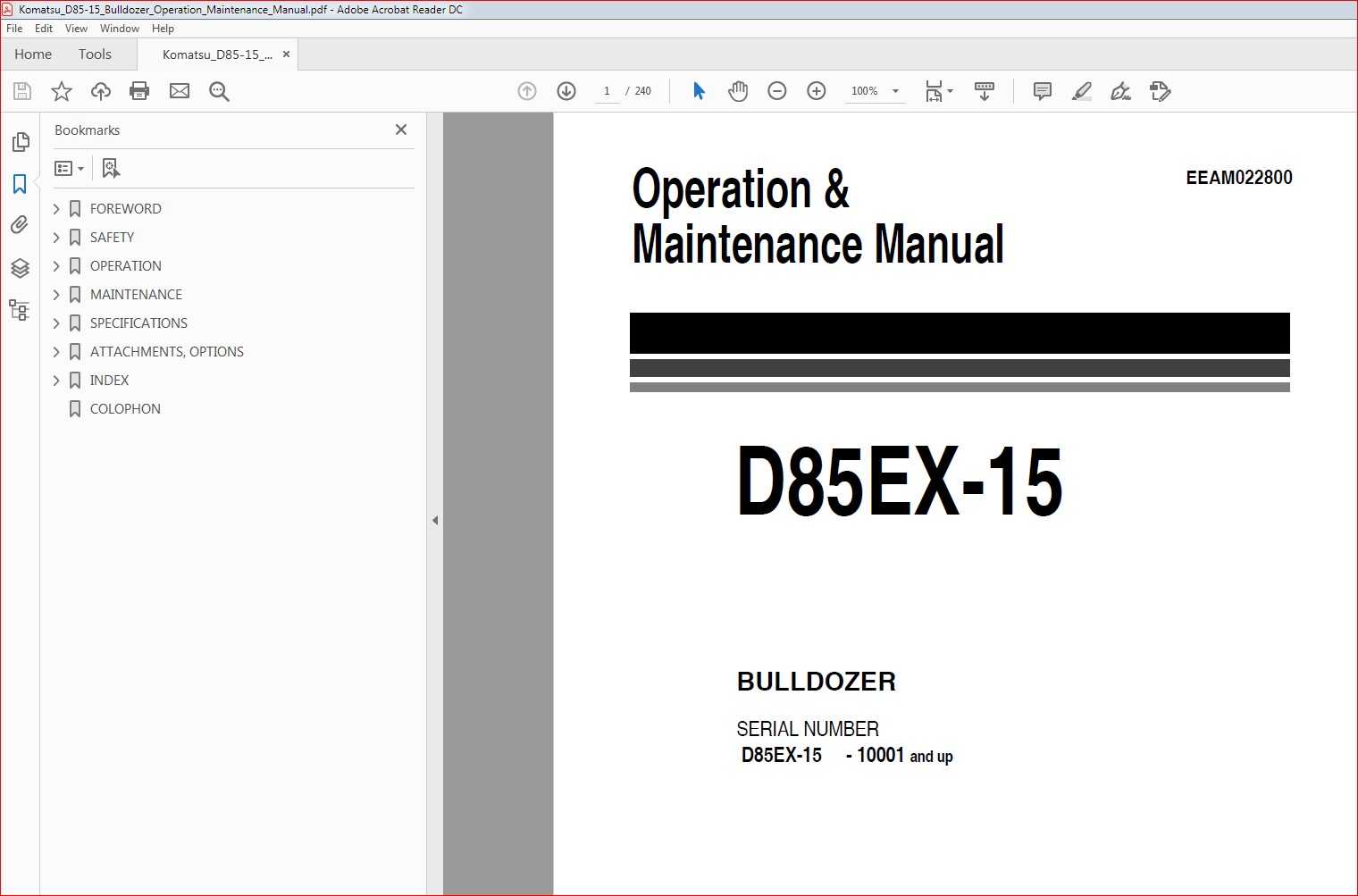Open bookmarks options dropdown menu

tap(69, 168)
